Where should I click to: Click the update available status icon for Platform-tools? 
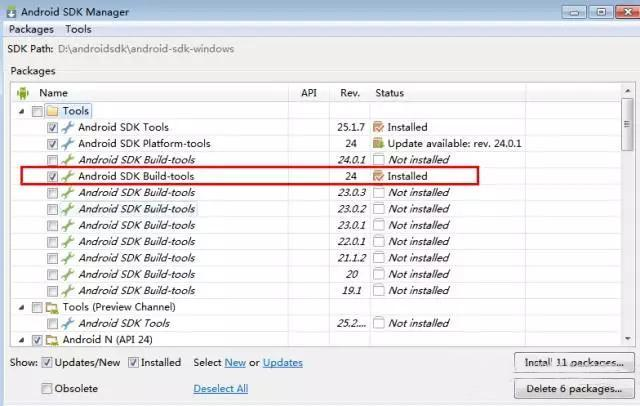tap(378, 144)
